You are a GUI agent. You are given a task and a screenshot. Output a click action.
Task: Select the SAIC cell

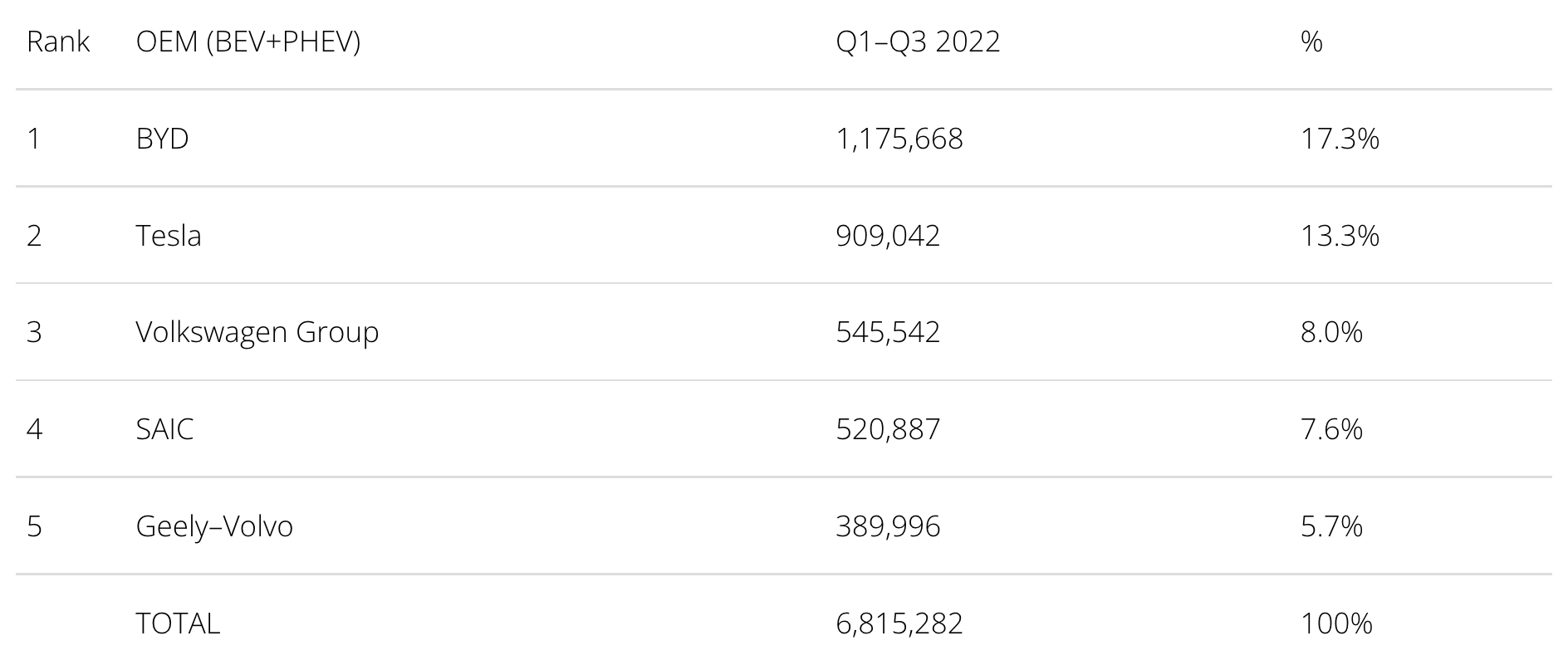tap(164, 429)
